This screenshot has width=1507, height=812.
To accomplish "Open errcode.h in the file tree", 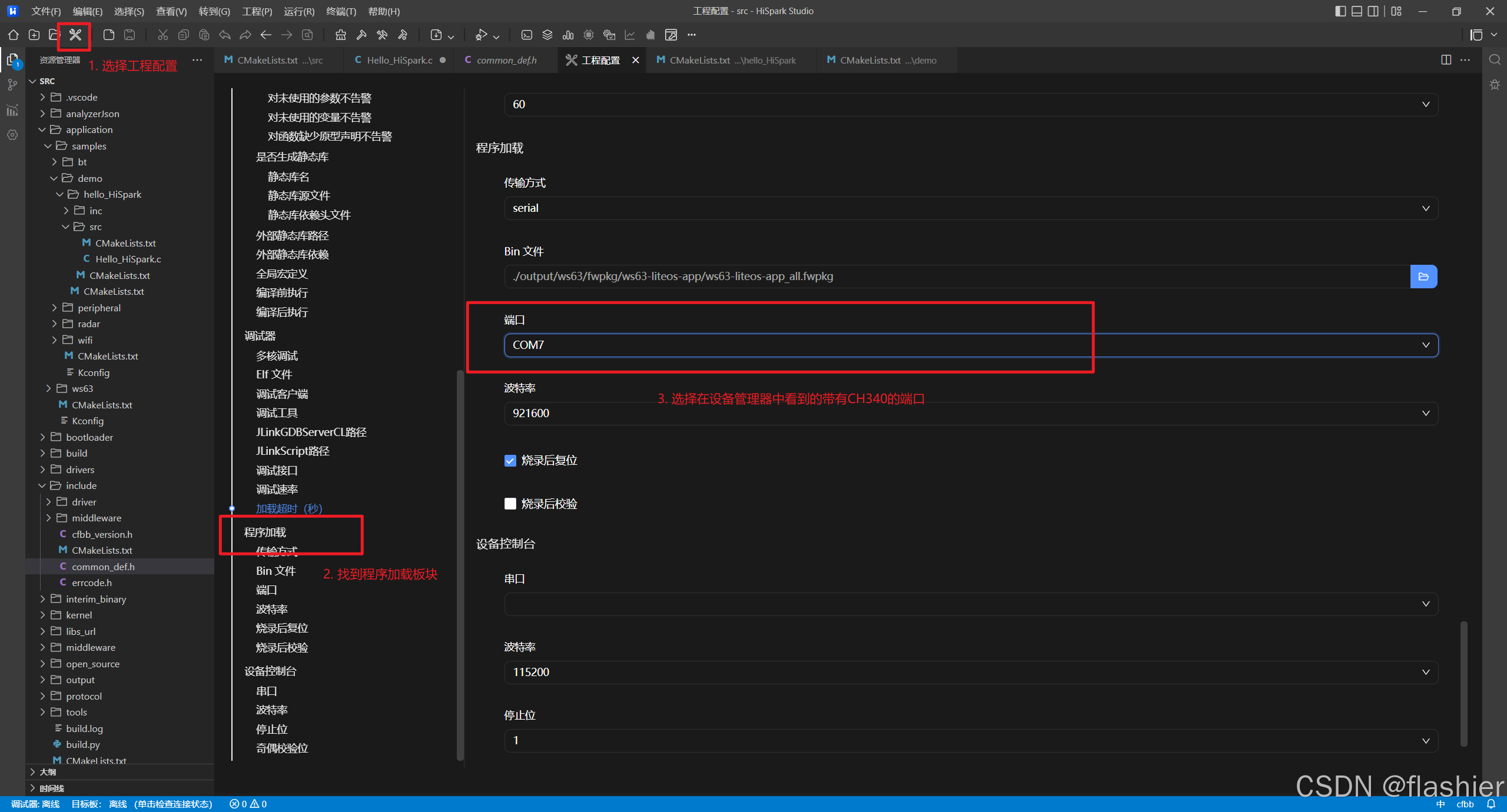I will point(92,583).
